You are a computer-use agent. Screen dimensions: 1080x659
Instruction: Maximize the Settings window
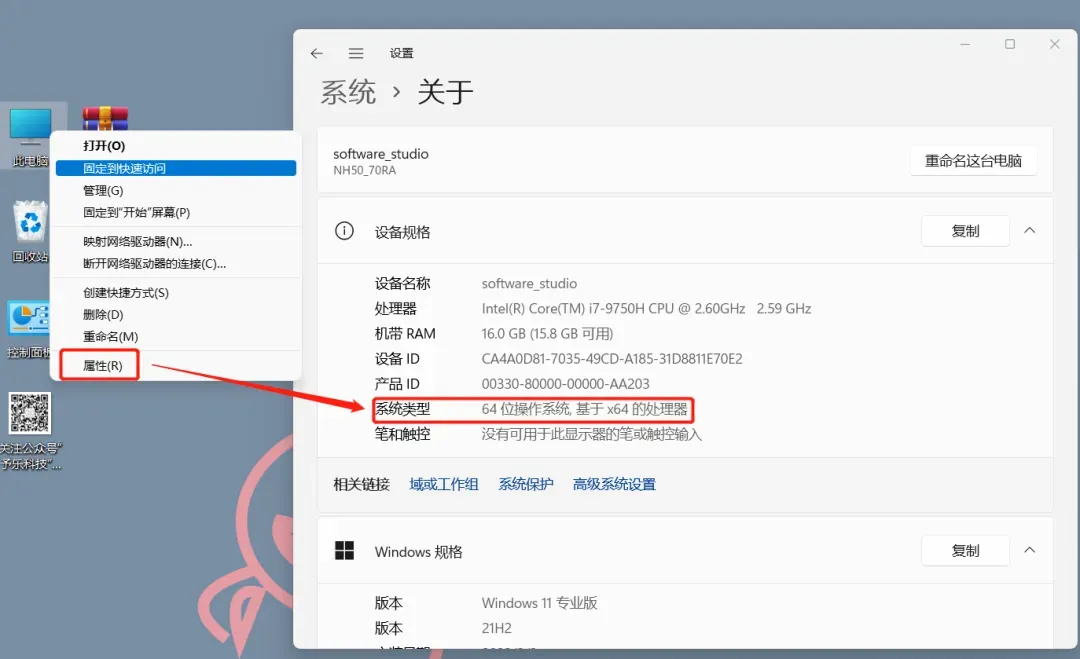pyautogui.click(x=1010, y=44)
